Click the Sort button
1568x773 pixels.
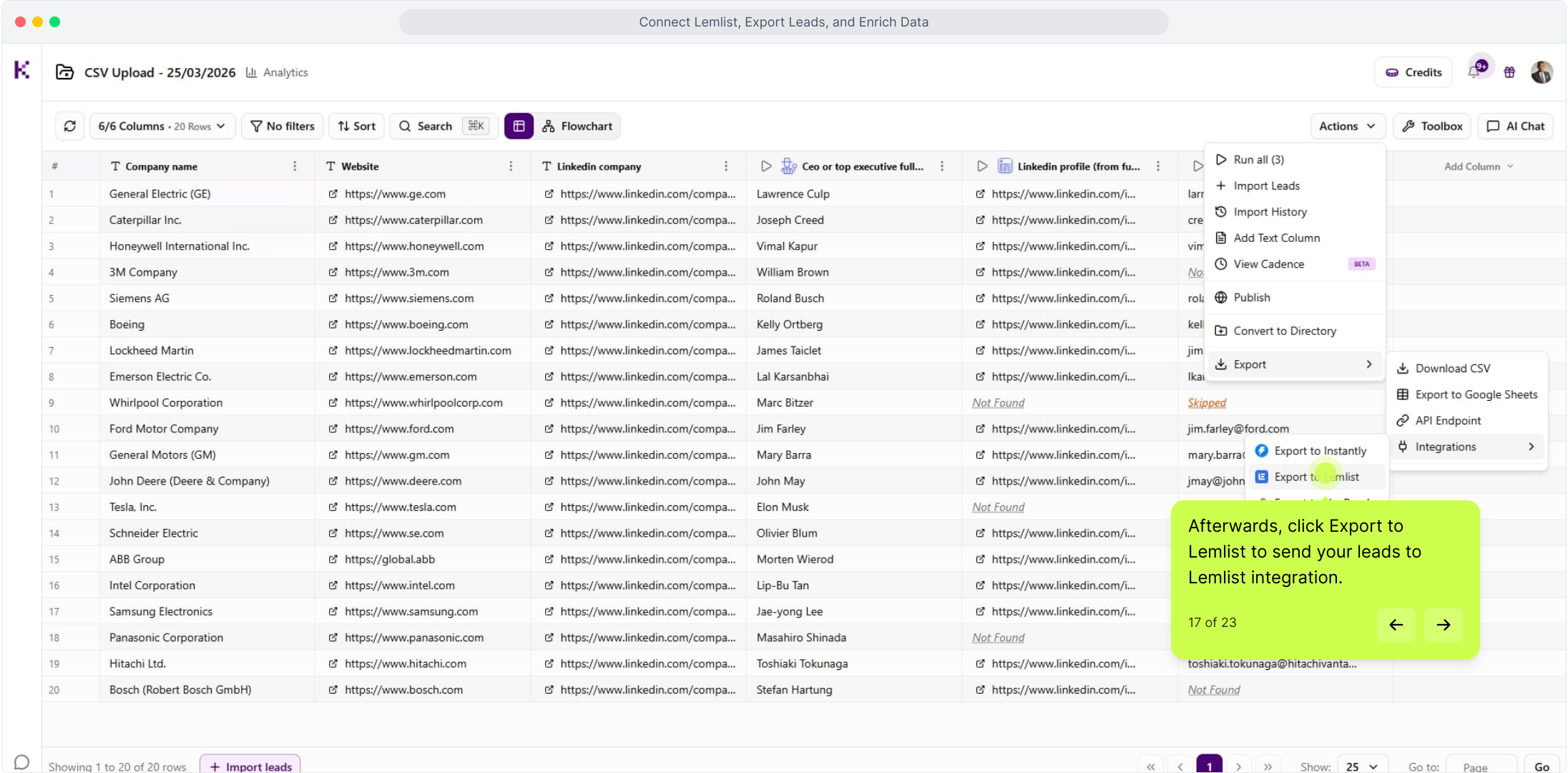click(x=357, y=126)
